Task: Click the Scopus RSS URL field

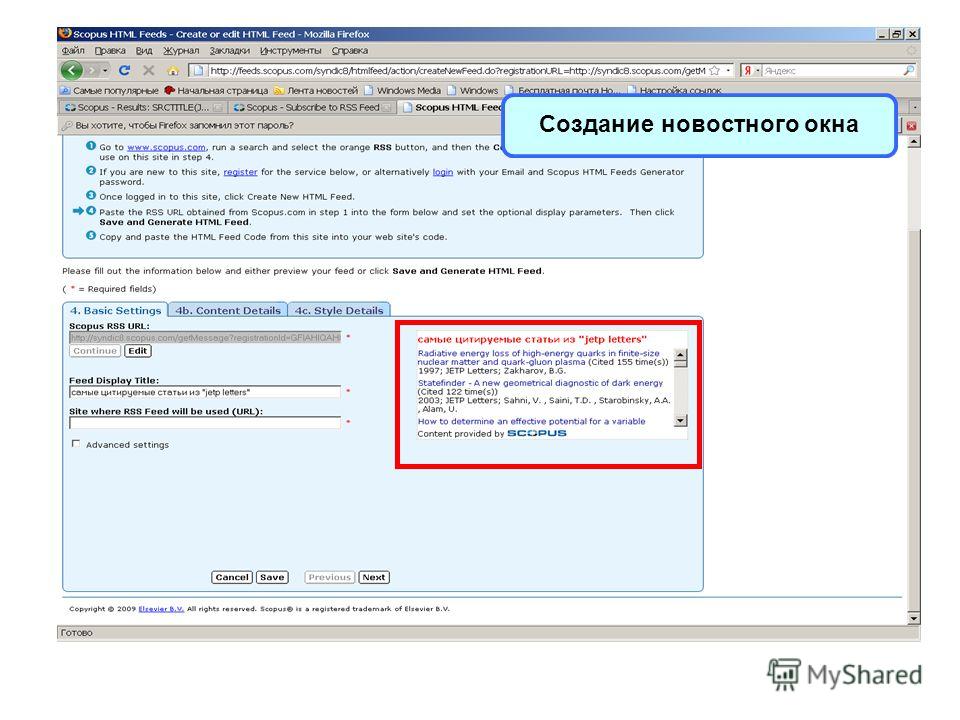Action: pos(205,337)
